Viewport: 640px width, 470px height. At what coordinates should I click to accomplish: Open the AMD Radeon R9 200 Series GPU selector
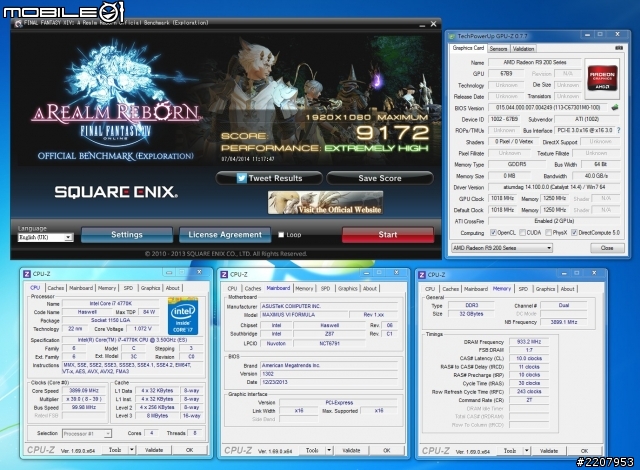click(x=502, y=248)
